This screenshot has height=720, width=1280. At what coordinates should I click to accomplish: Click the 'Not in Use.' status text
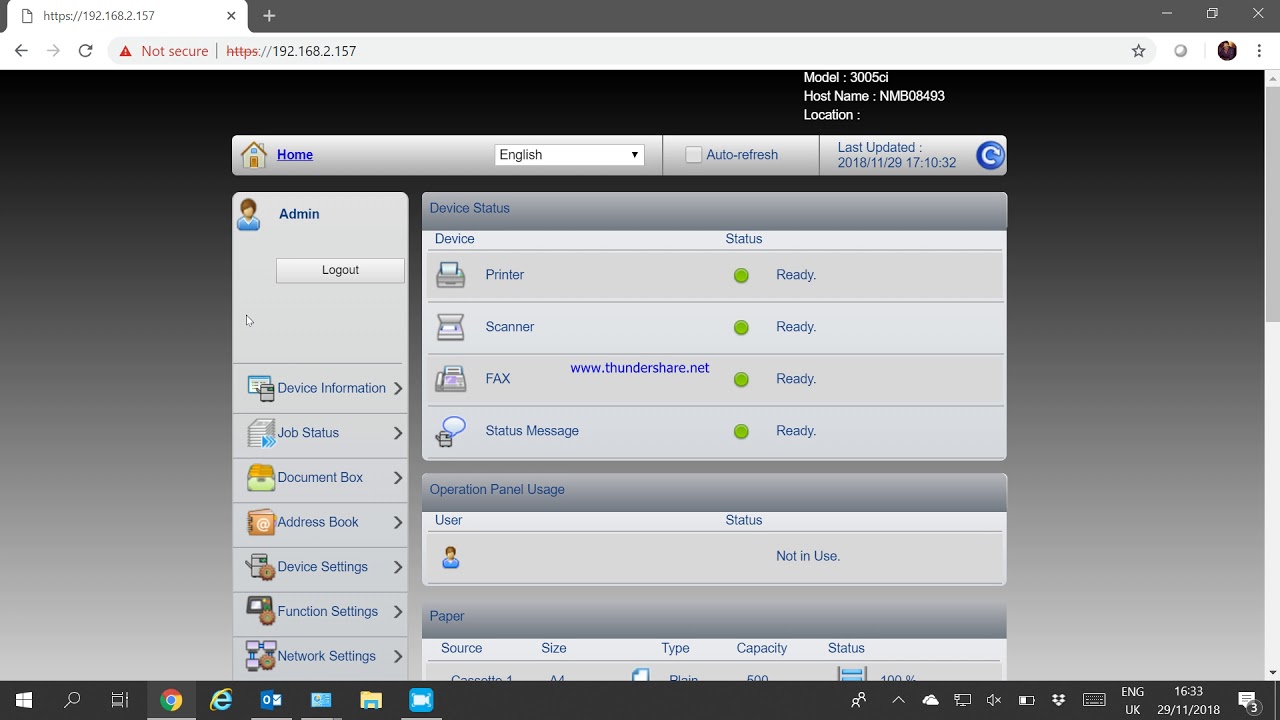pos(808,556)
